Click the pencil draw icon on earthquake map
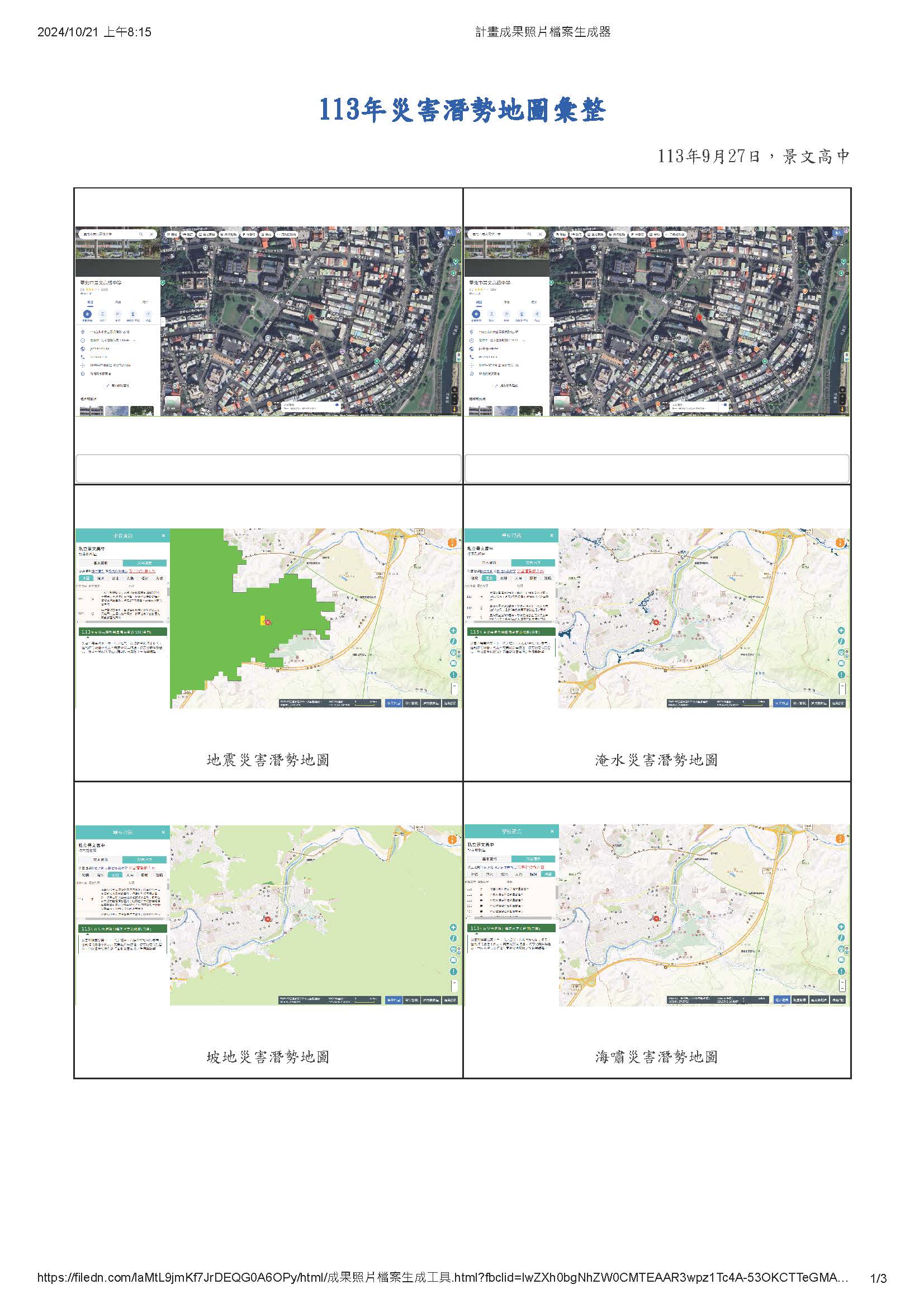924x1308 pixels. click(x=453, y=641)
